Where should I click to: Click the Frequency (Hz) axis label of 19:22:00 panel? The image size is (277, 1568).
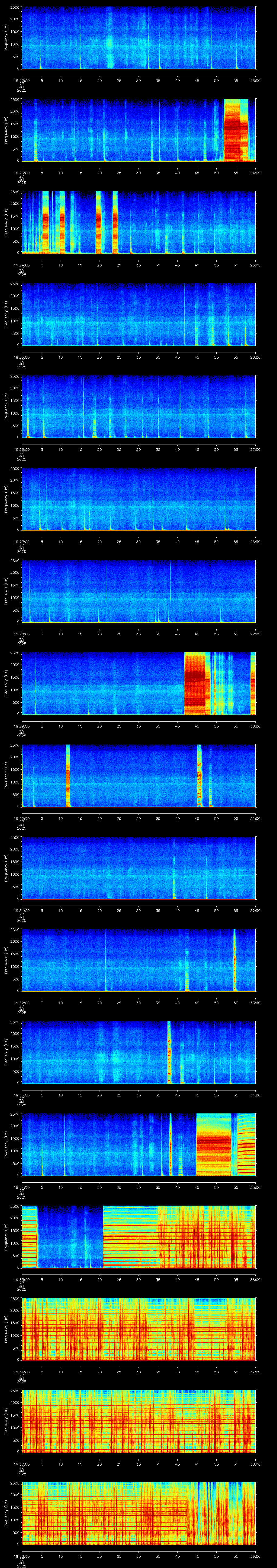point(6,38)
